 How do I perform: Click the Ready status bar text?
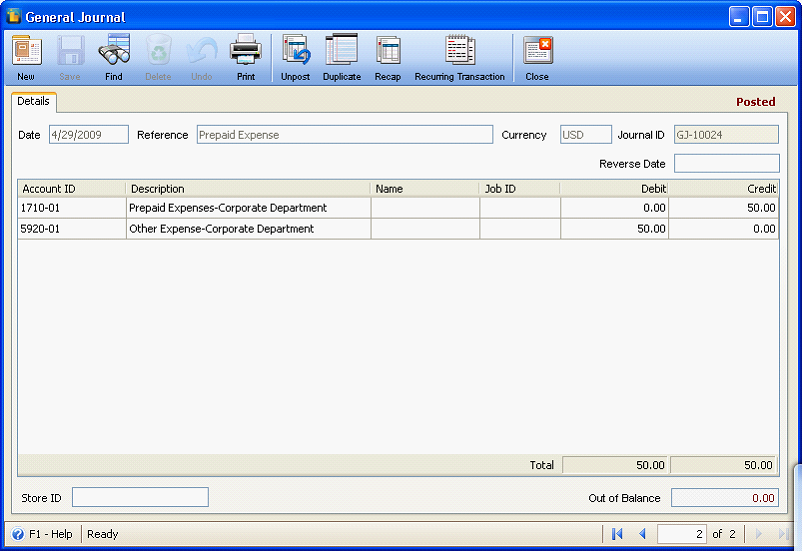102,534
